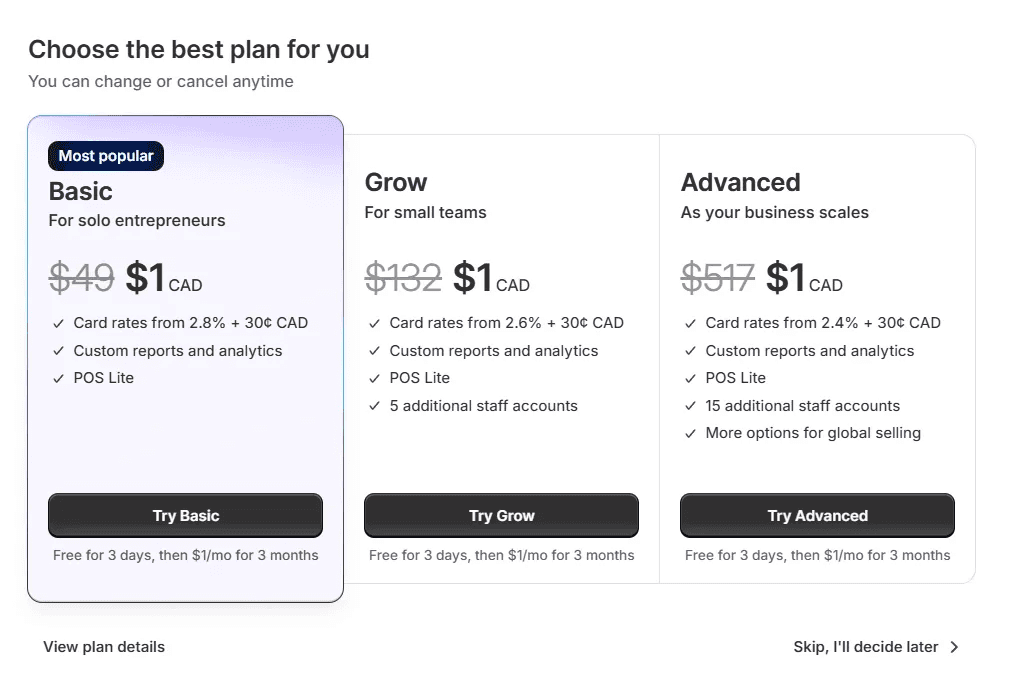Click the checkmark next to POS Lite in Grow
The image size is (1009, 698).
pos(374,378)
